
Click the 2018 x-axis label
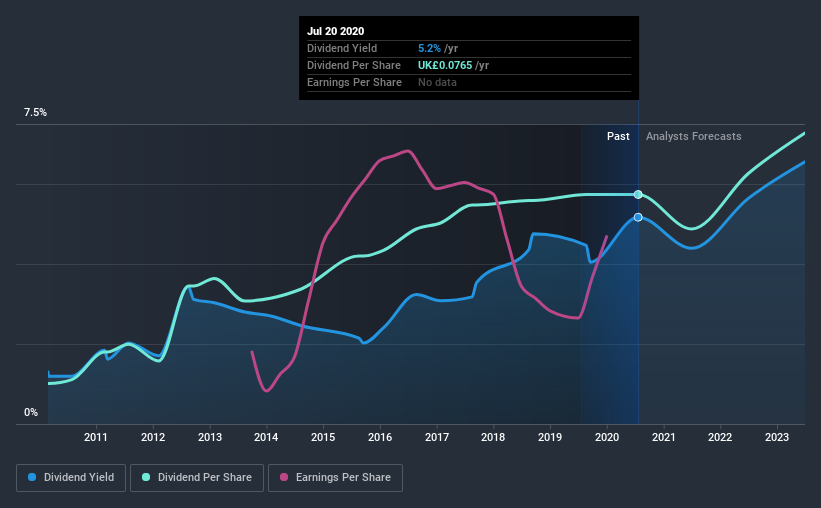coord(493,437)
